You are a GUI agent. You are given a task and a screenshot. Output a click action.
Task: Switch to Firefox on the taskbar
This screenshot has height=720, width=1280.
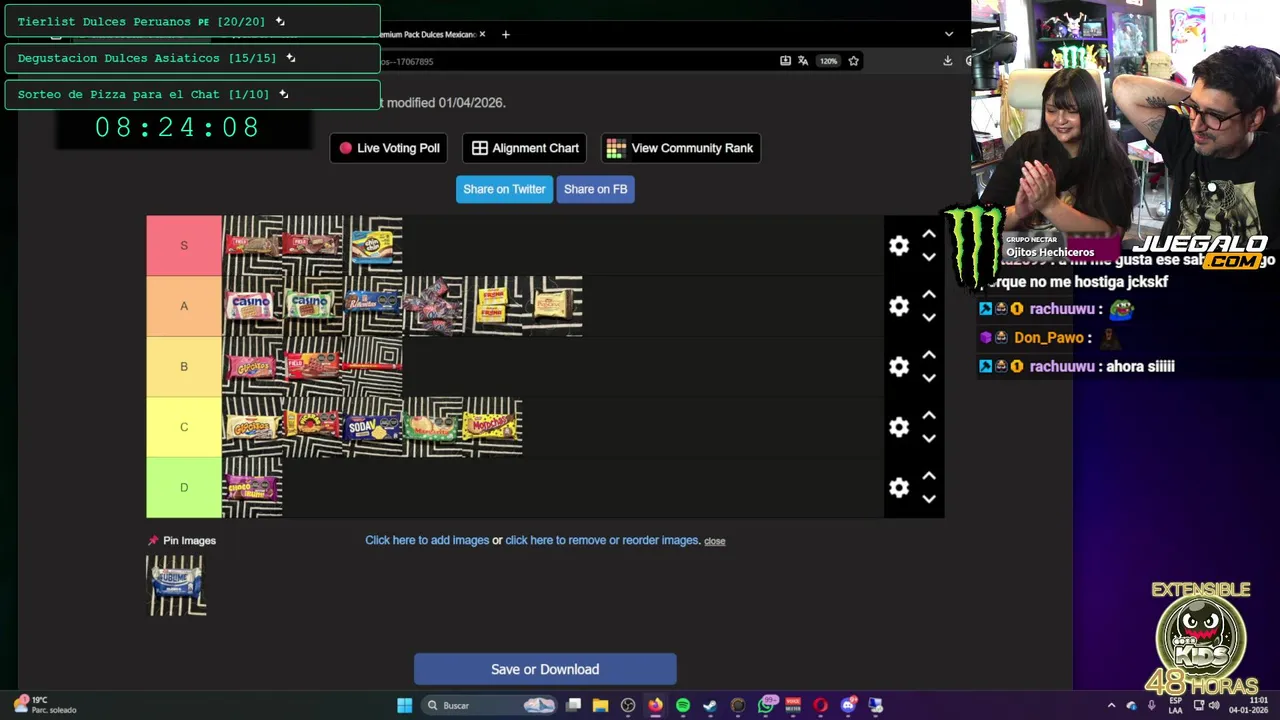[x=655, y=705]
